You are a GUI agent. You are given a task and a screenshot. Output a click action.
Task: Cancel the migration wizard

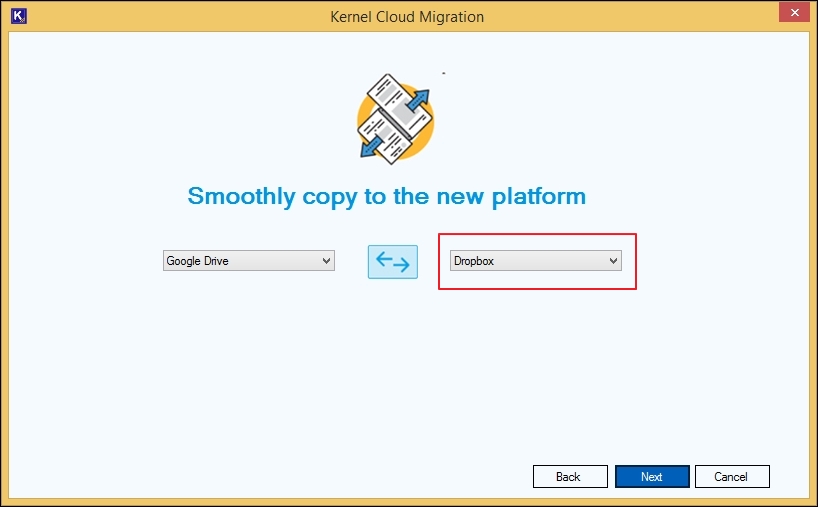[x=732, y=477]
